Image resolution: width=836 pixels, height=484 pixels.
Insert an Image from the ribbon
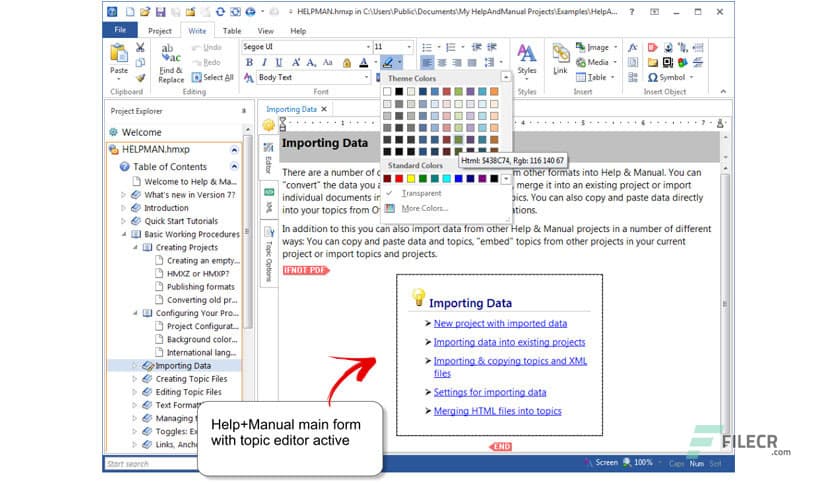tap(592, 47)
